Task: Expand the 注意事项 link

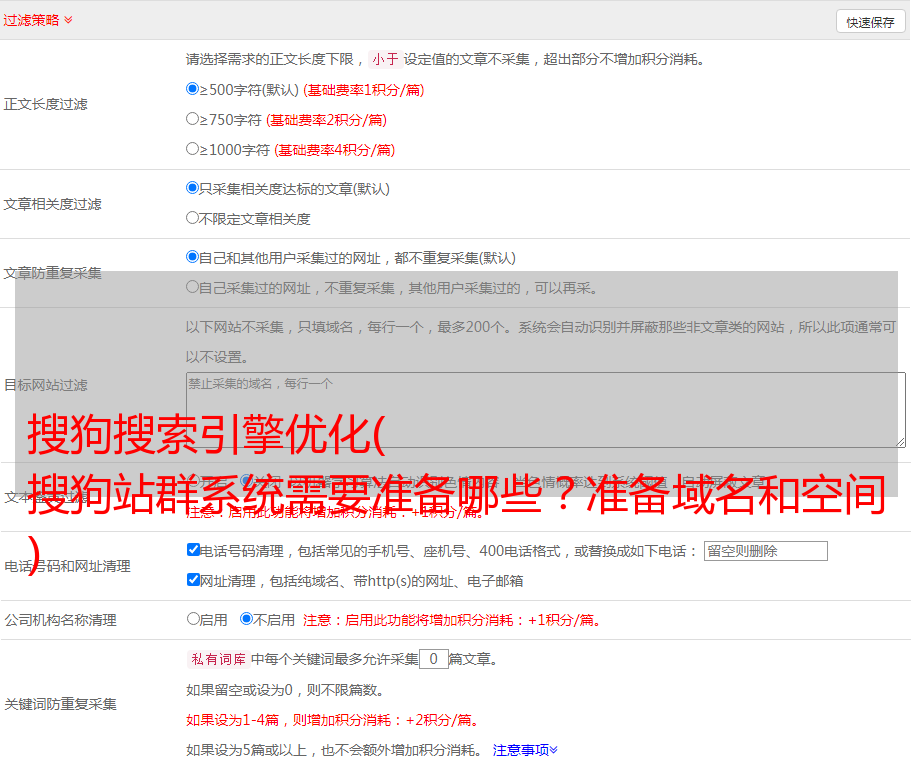Action: coord(525,750)
